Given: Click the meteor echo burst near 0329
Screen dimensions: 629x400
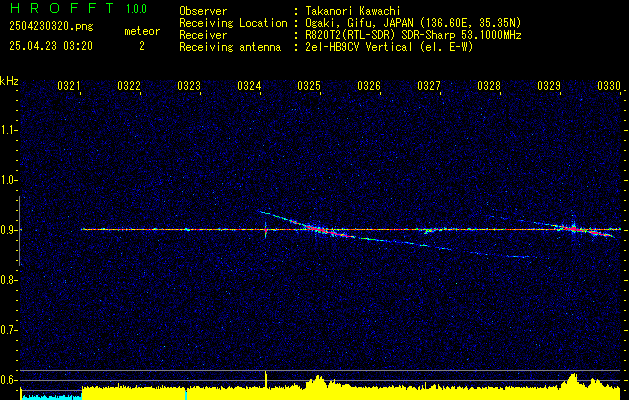Looking at the screenshot, I should coord(573,229).
